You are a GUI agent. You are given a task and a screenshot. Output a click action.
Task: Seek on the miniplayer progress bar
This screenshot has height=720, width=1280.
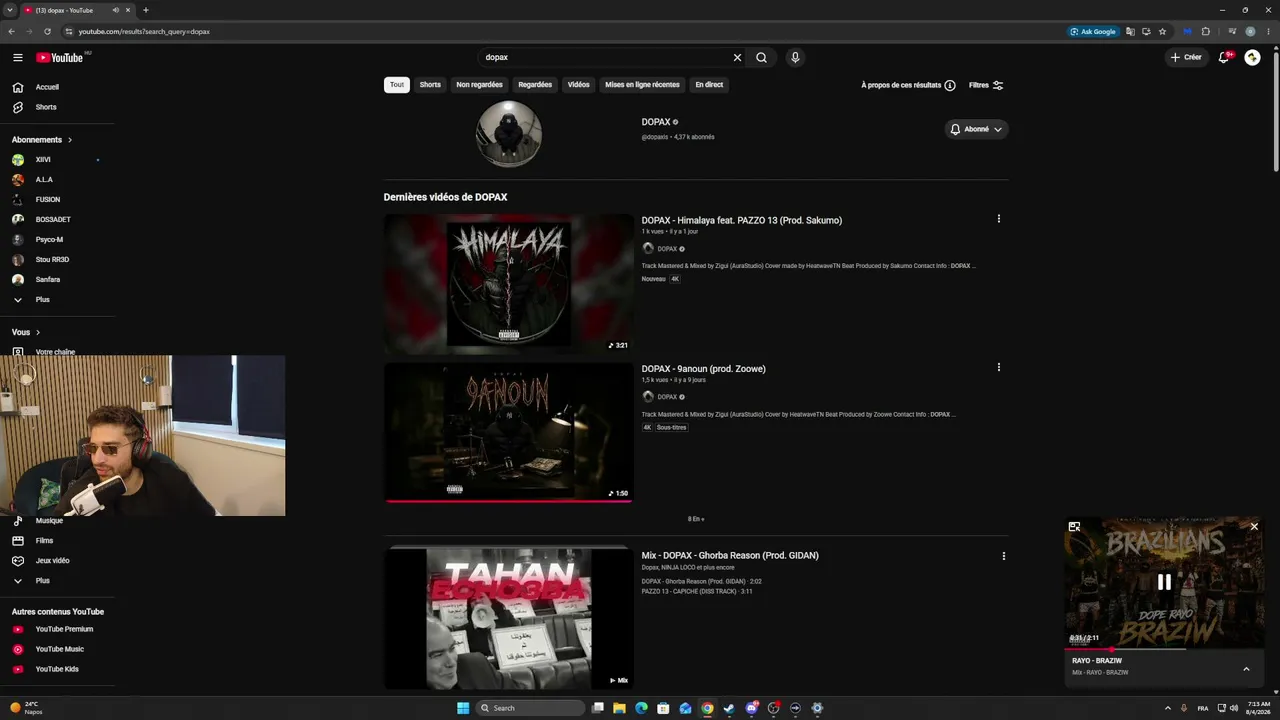point(1164,649)
